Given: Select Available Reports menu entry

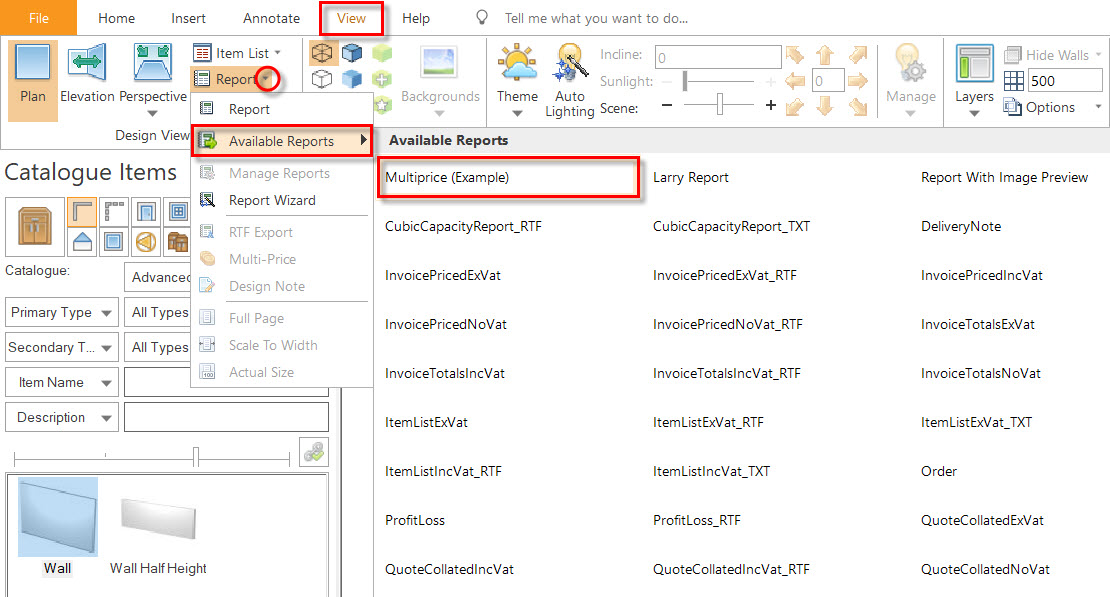Looking at the screenshot, I should click(282, 141).
